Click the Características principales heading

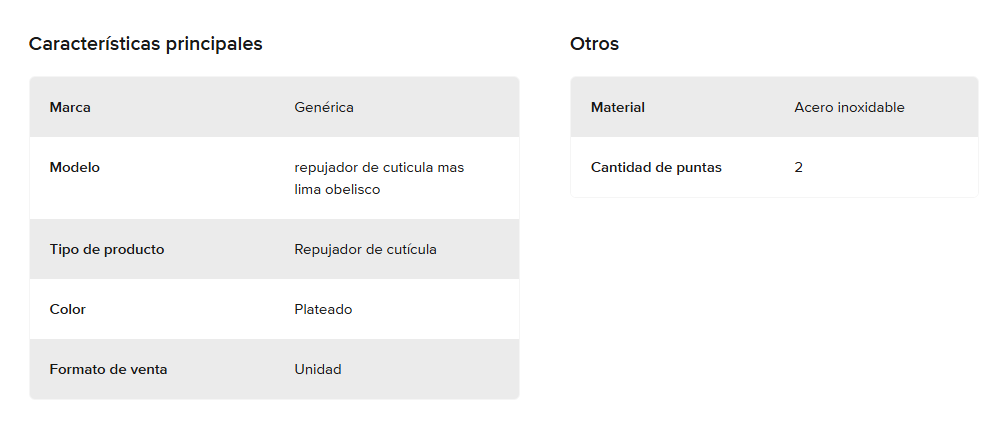(146, 44)
